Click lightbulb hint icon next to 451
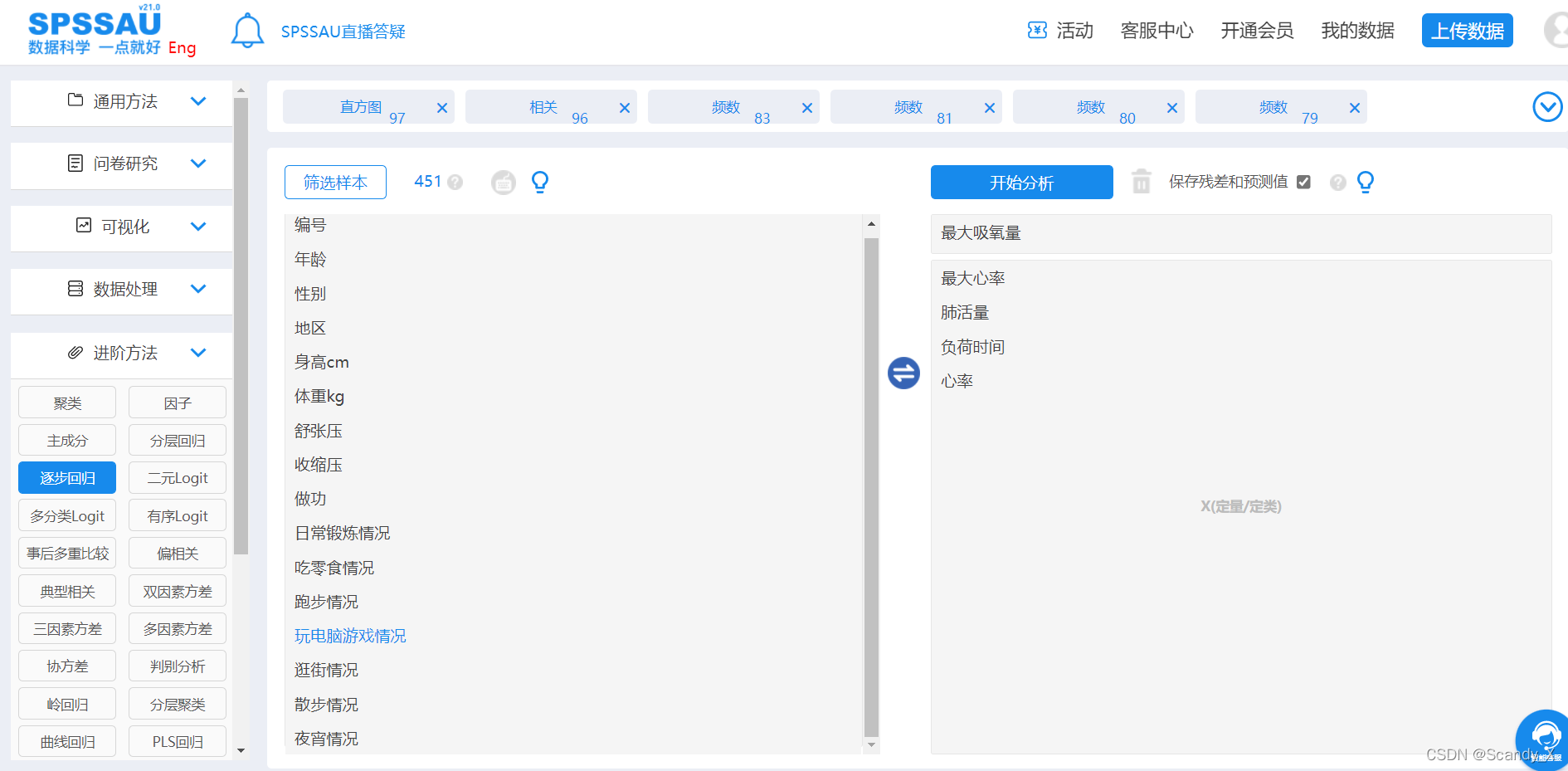This screenshot has width=1568, height=771. point(540,182)
